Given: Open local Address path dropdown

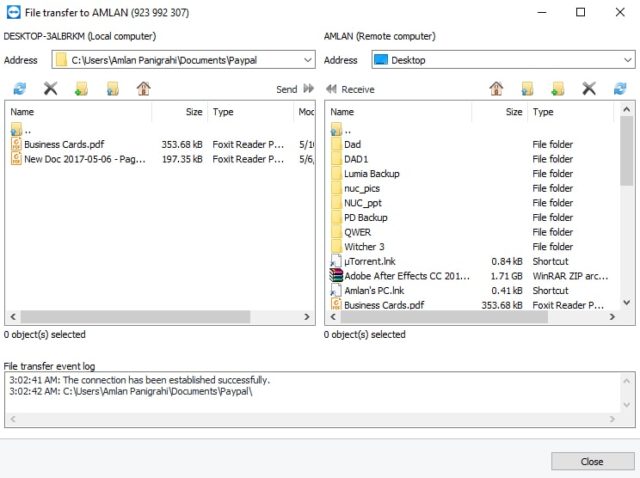Looking at the screenshot, I should click(x=308, y=60).
